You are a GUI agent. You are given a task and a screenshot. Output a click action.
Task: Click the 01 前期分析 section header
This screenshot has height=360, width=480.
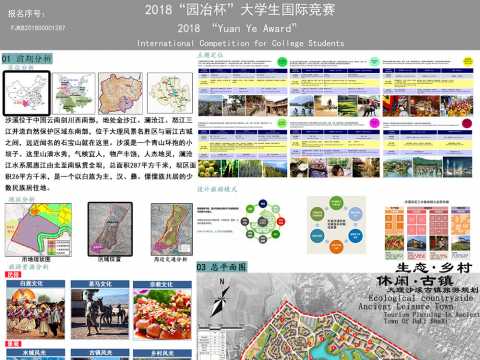[x=27, y=59]
